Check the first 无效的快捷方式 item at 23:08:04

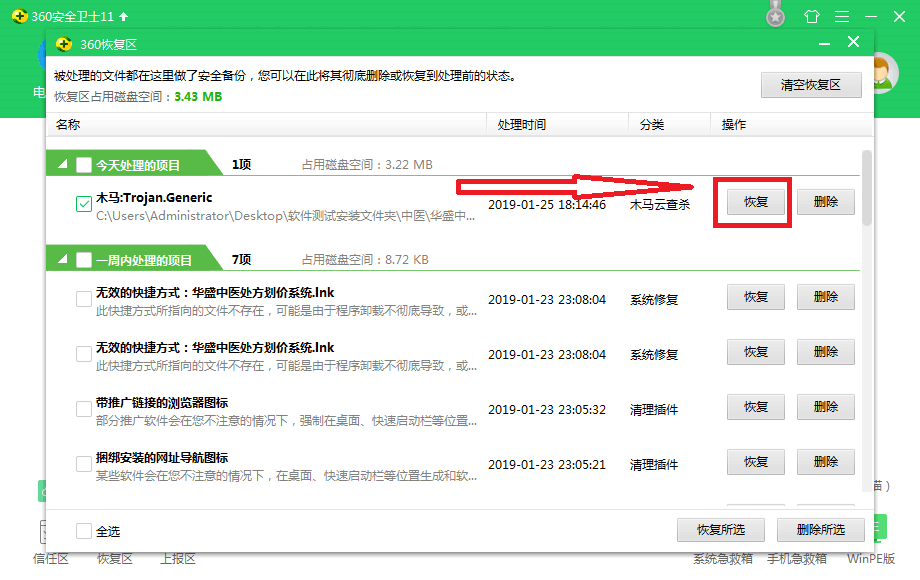[84, 299]
